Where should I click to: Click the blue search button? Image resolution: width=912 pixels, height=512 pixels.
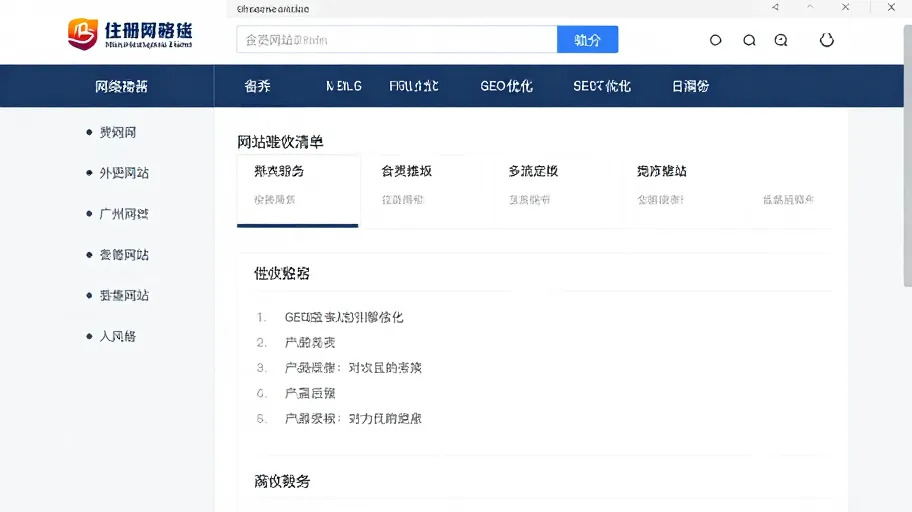point(587,40)
